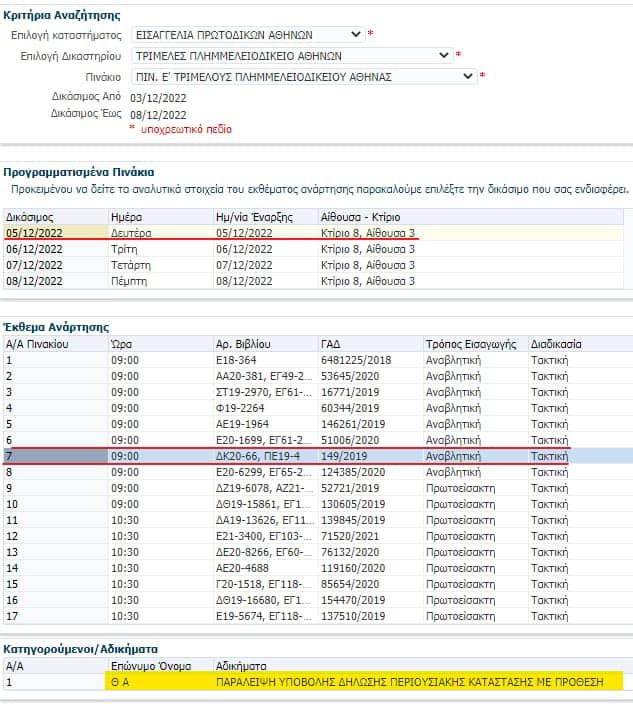Viewport: 633px width, 708px height.
Task: Click the Ημέρα column header
Action: point(161,217)
